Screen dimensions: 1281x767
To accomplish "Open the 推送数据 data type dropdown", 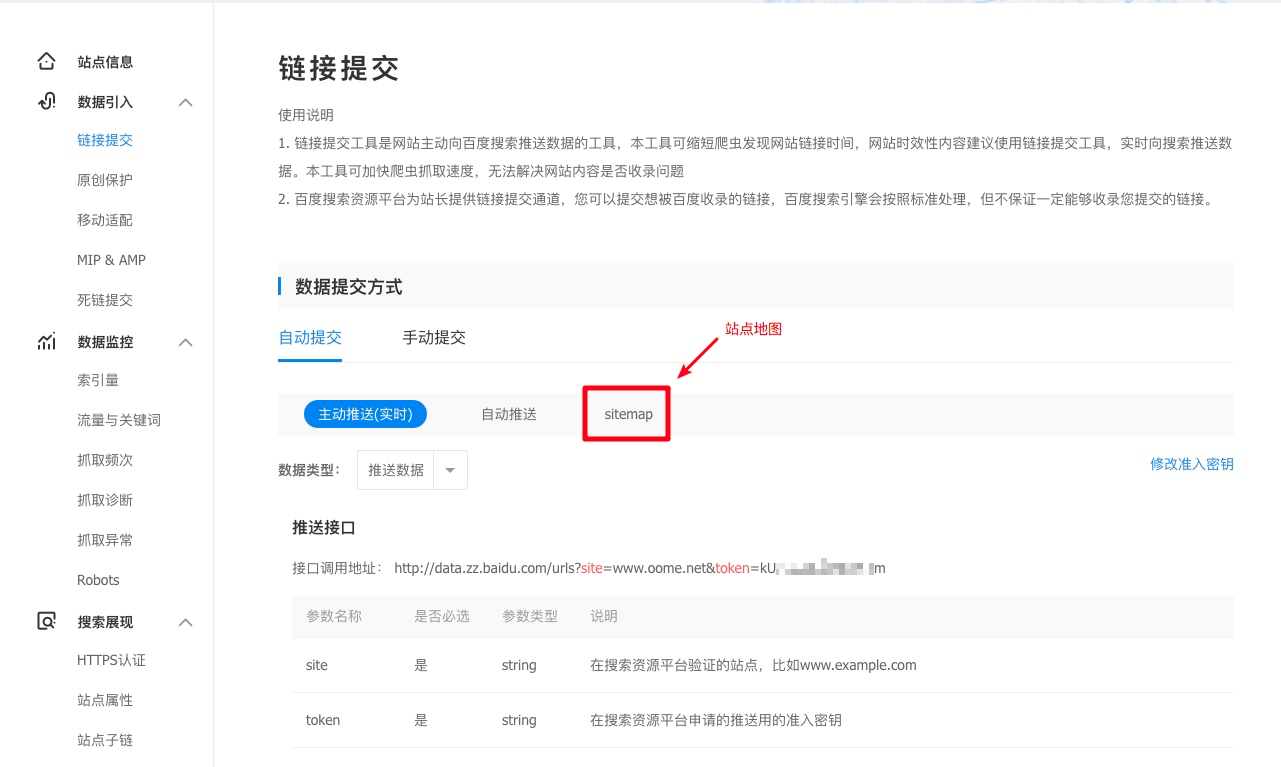I will pyautogui.click(x=449, y=469).
